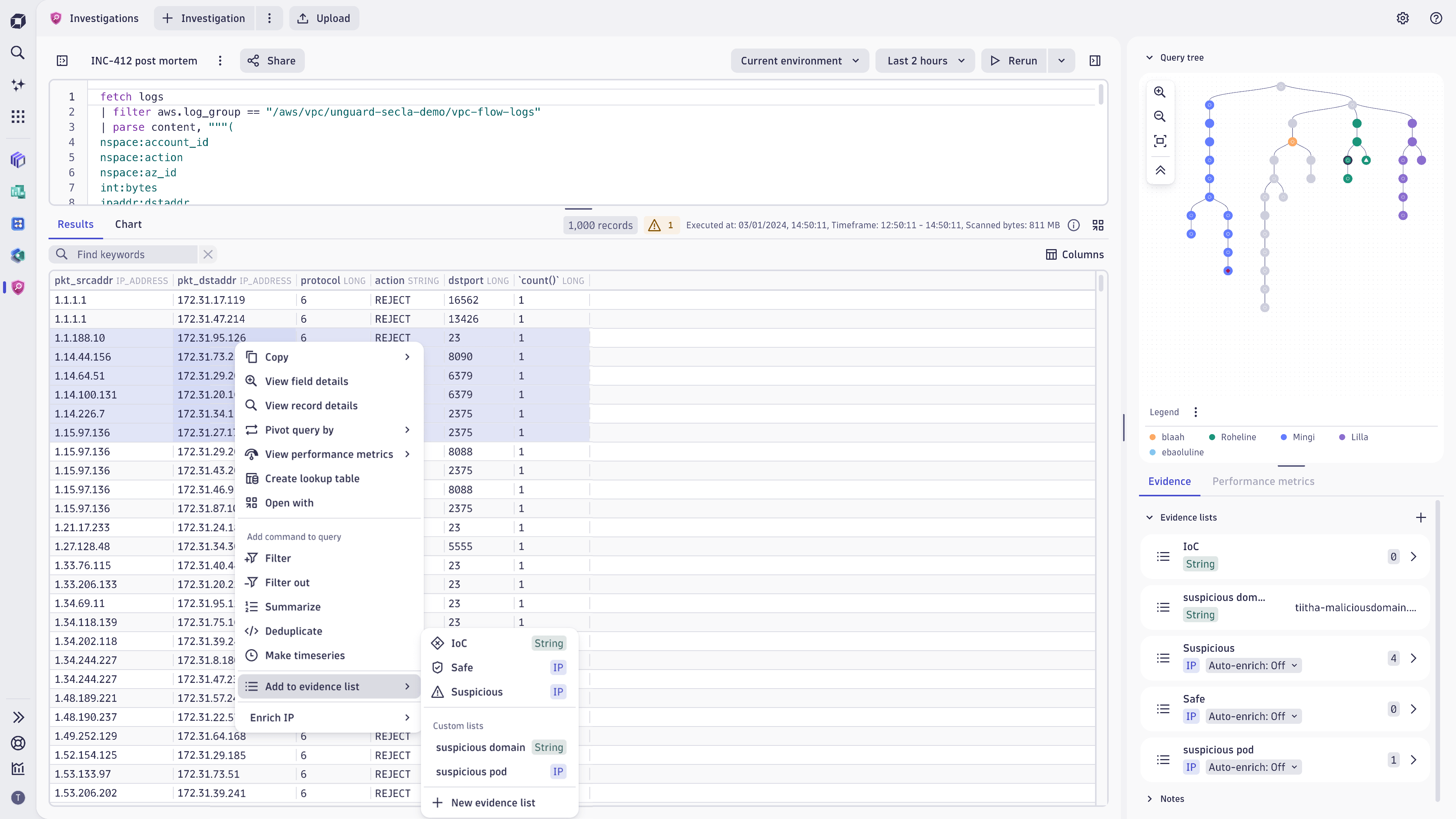This screenshot has height=819, width=1456.
Task: Open search in the left sidebar
Action: click(x=17, y=53)
